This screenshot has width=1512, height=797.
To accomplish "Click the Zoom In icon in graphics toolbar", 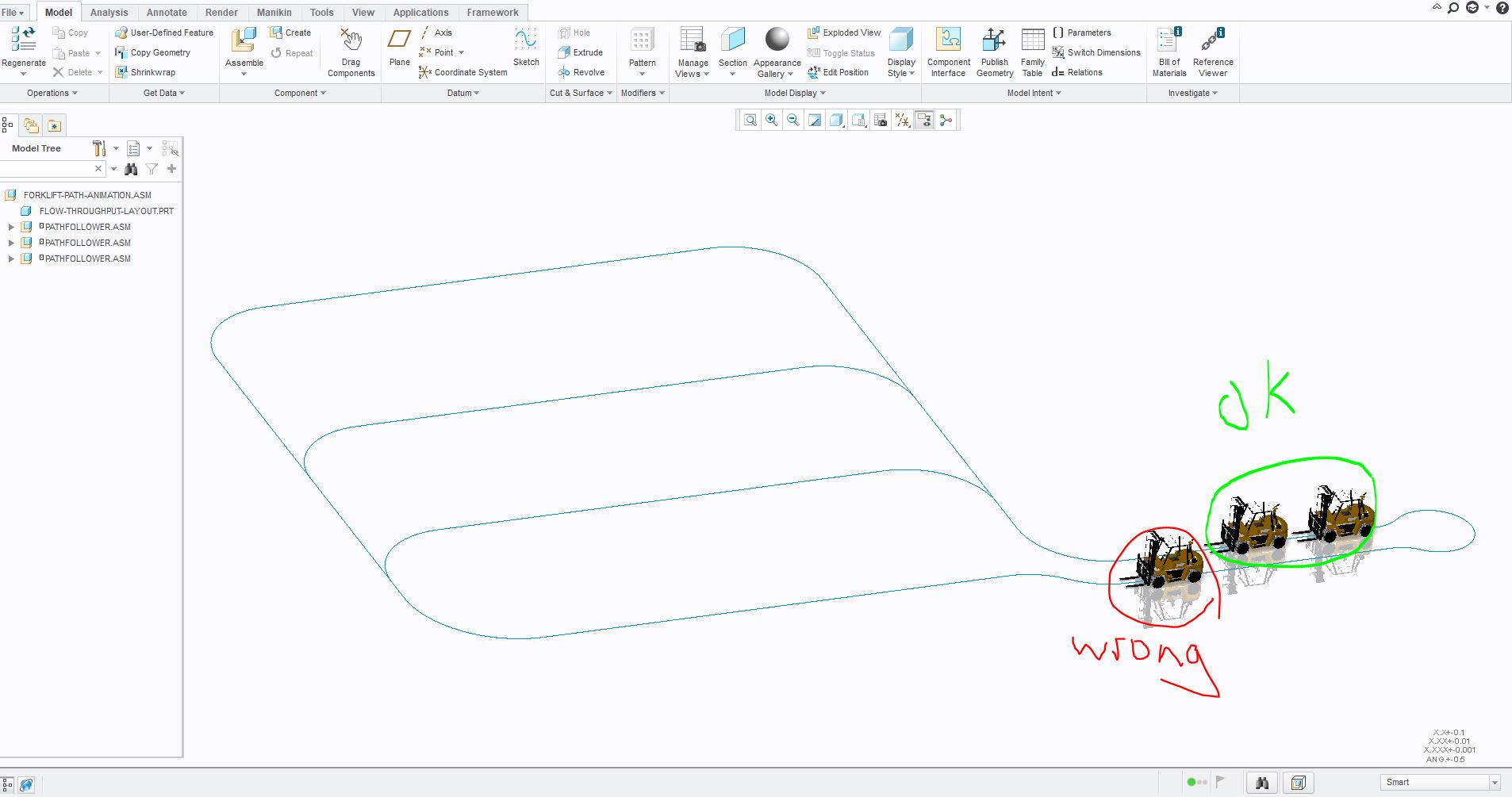I will (x=770, y=120).
